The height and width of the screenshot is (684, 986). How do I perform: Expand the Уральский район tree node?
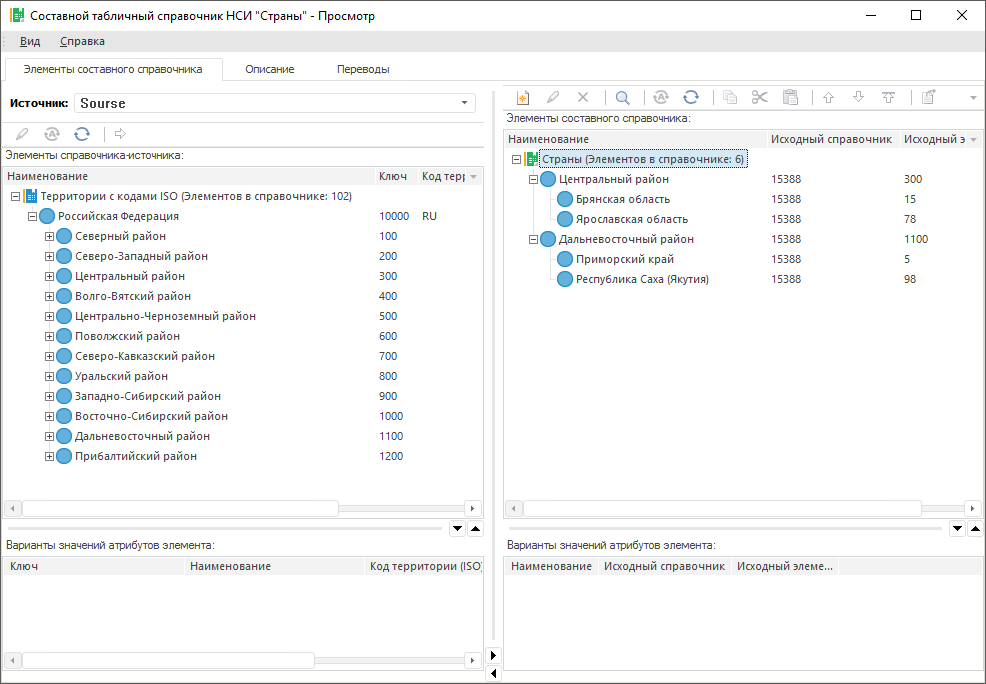point(49,377)
